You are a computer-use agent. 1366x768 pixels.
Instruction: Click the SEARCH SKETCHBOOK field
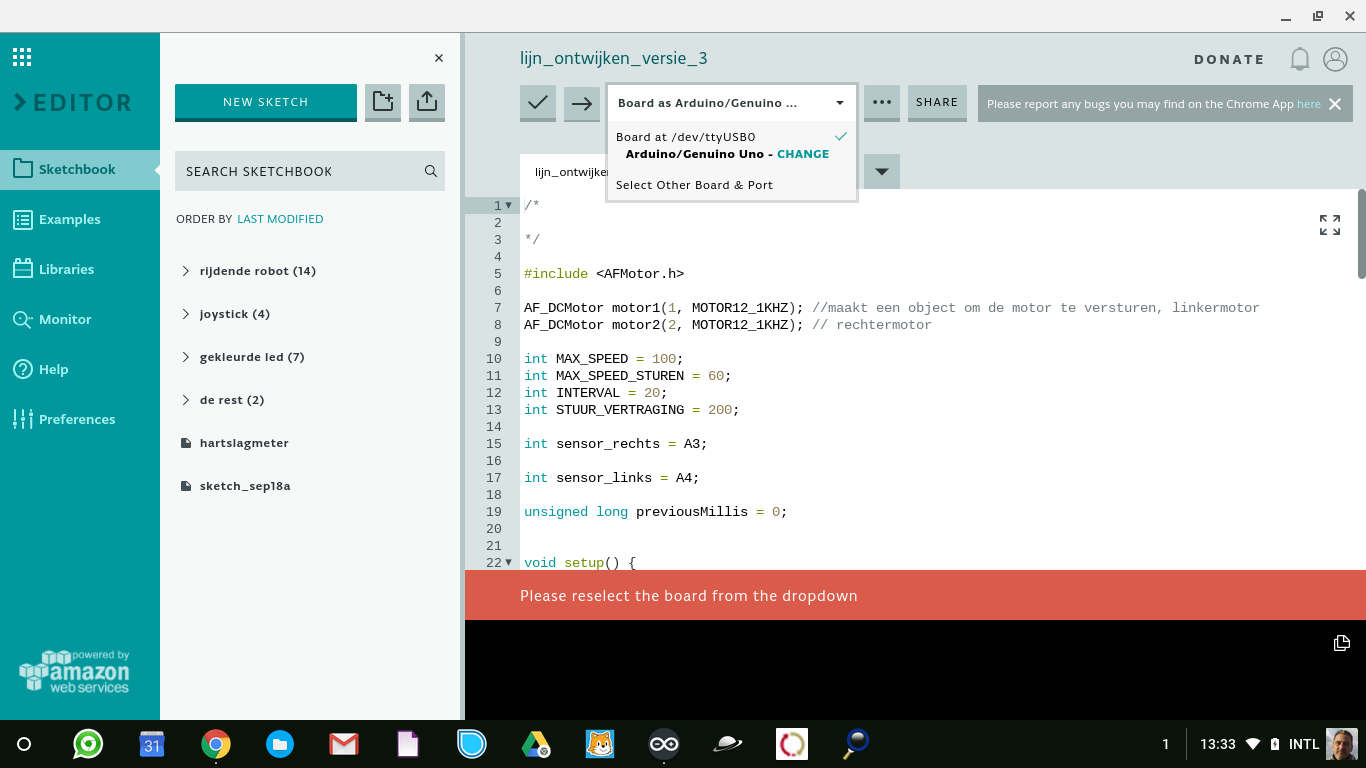(x=300, y=171)
